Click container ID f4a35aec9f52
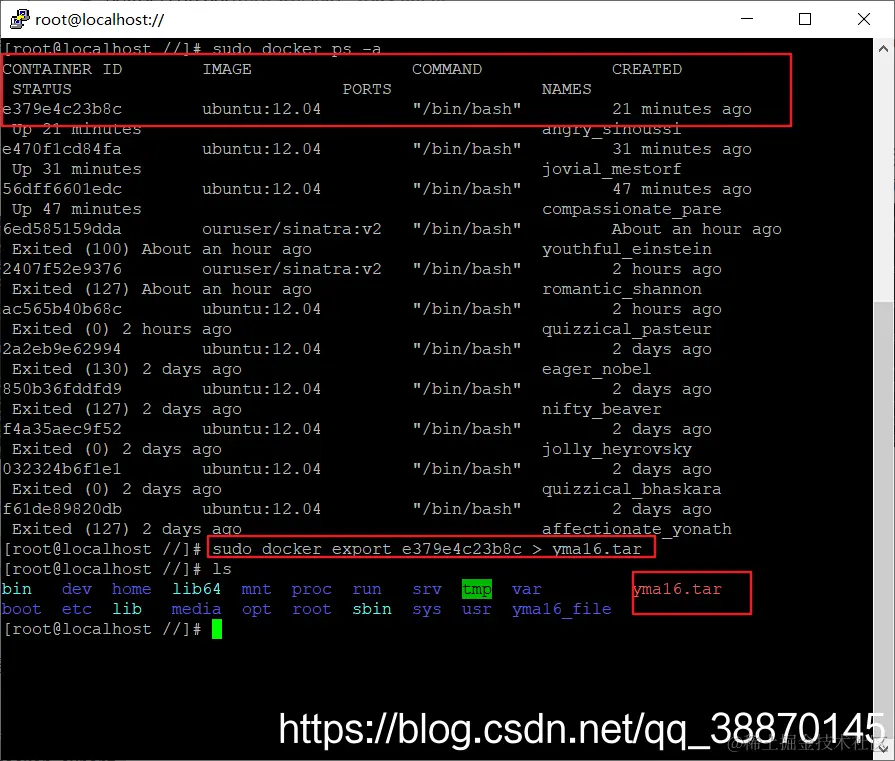Viewport: 895px width, 761px height. click(62, 428)
